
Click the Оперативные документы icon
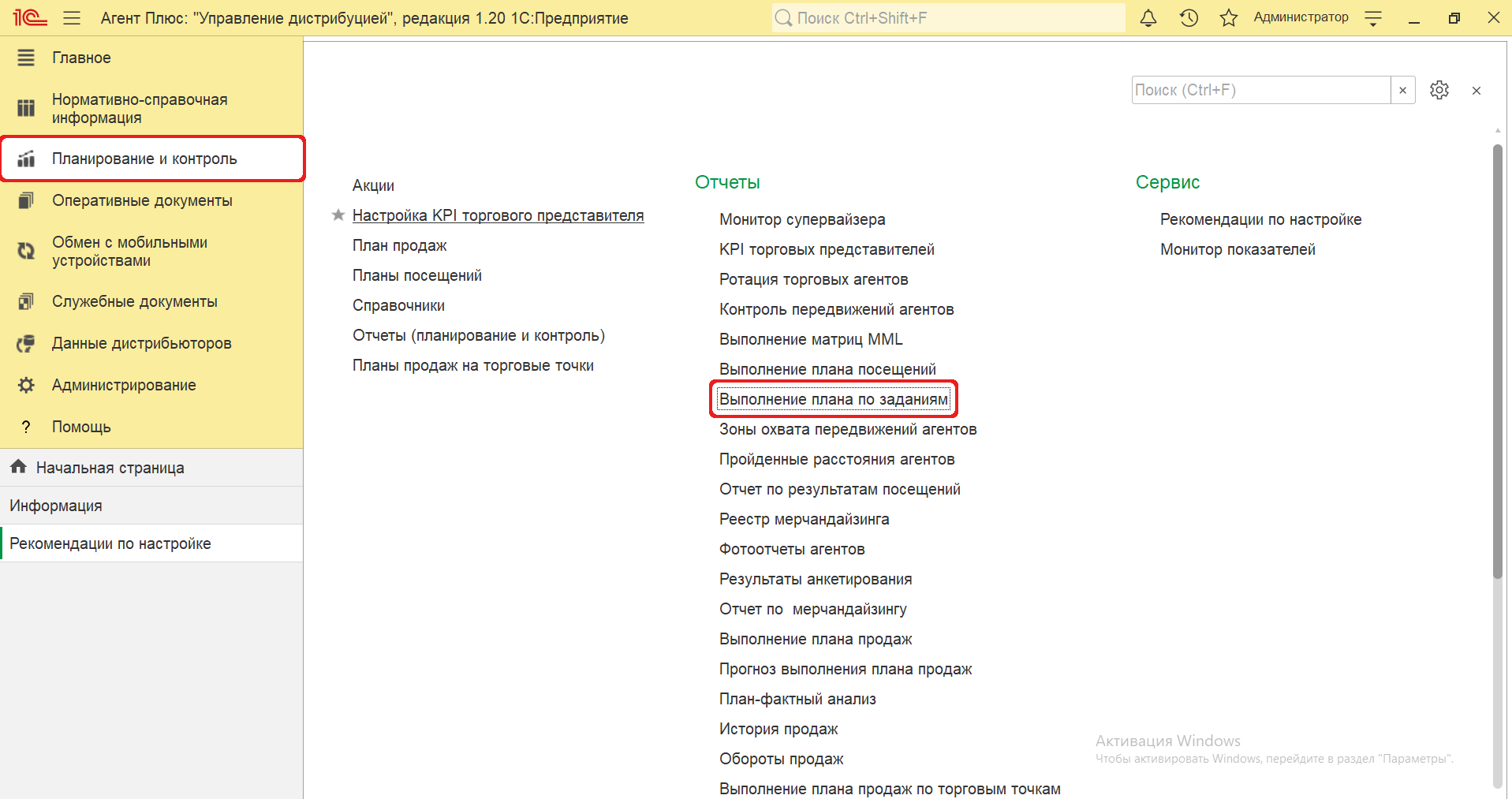click(26, 200)
